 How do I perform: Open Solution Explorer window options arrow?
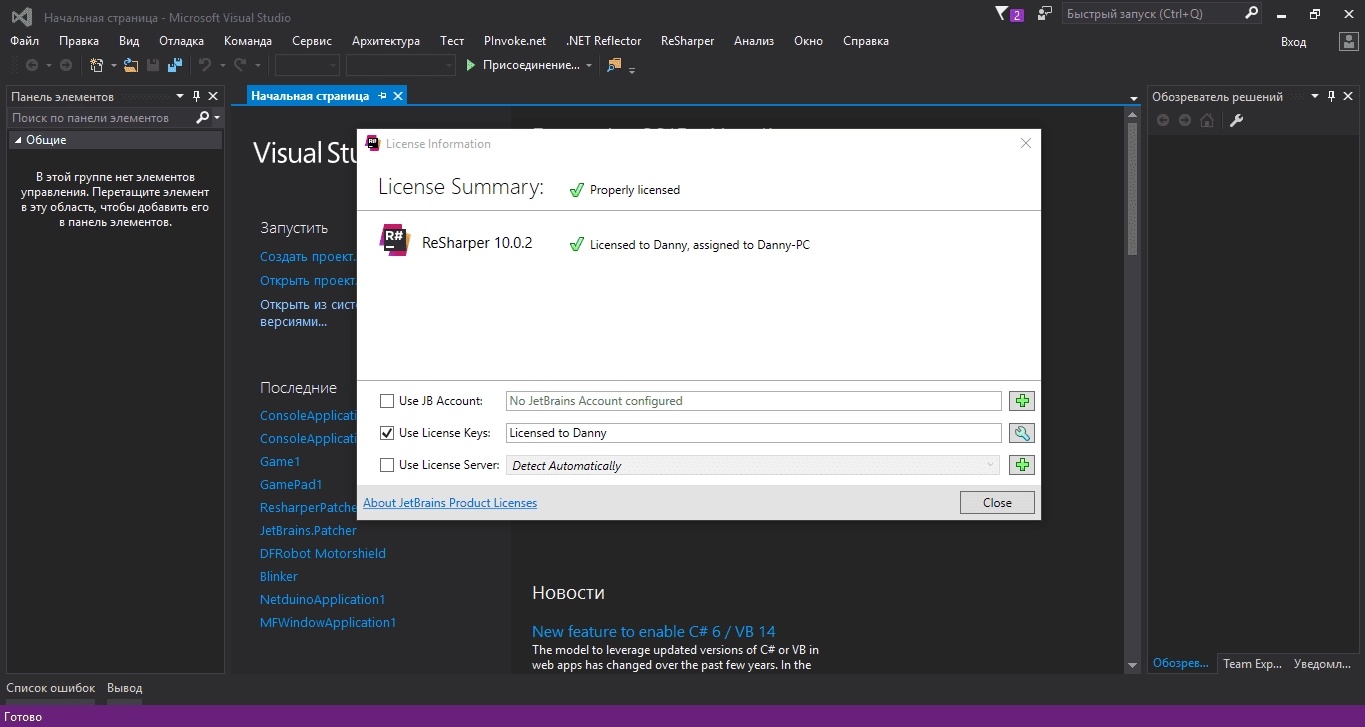[1314, 96]
